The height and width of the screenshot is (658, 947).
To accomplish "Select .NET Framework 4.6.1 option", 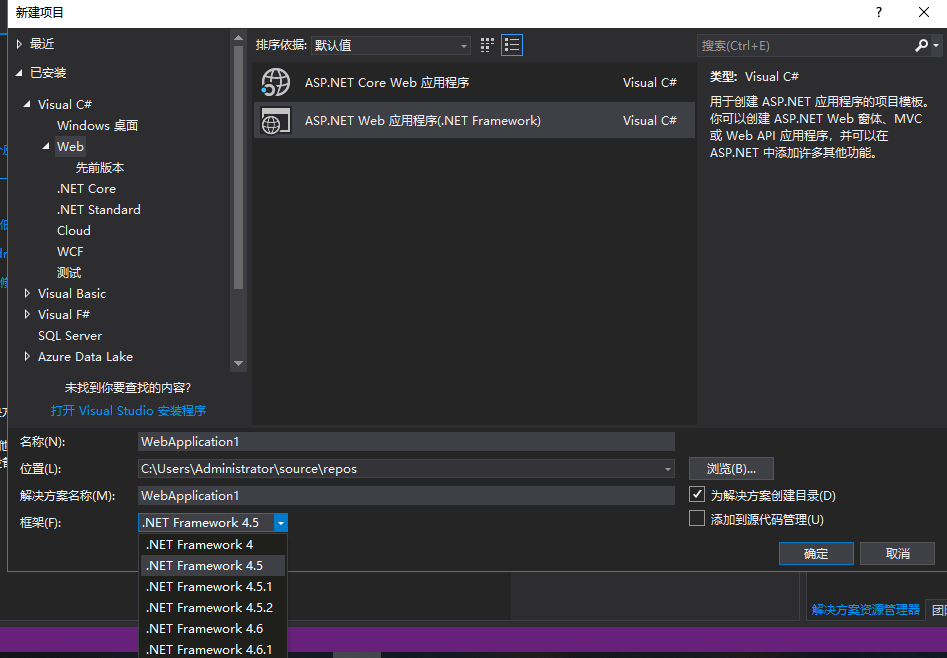I will point(213,650).
